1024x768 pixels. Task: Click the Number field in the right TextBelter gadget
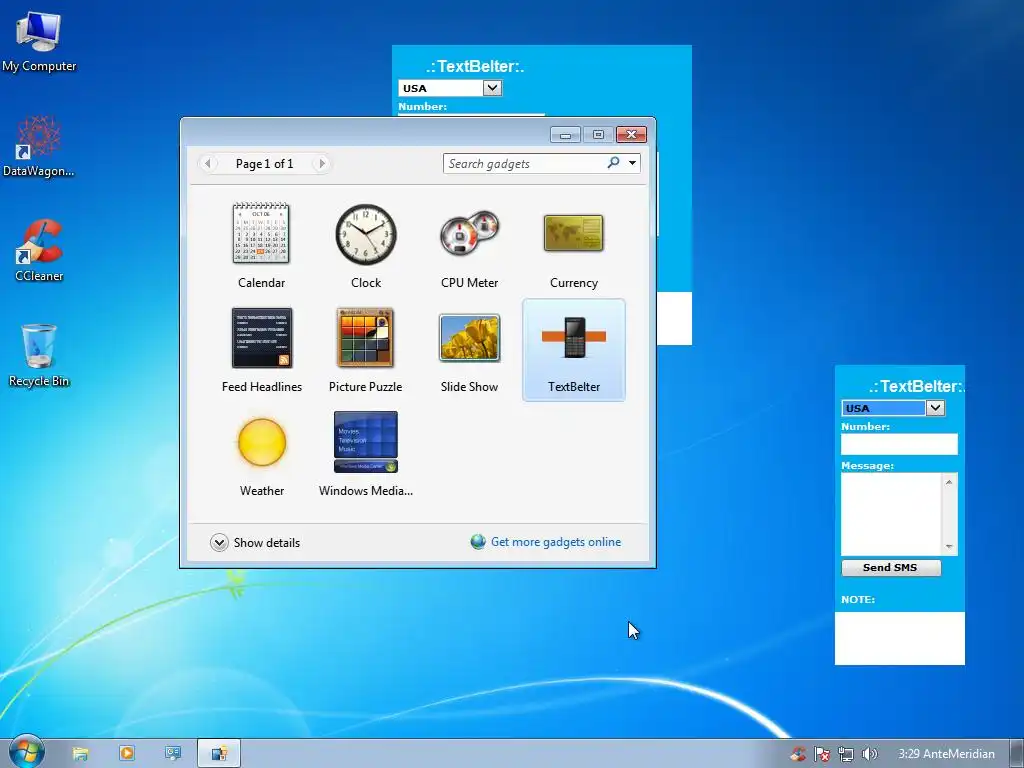[899, 444]
